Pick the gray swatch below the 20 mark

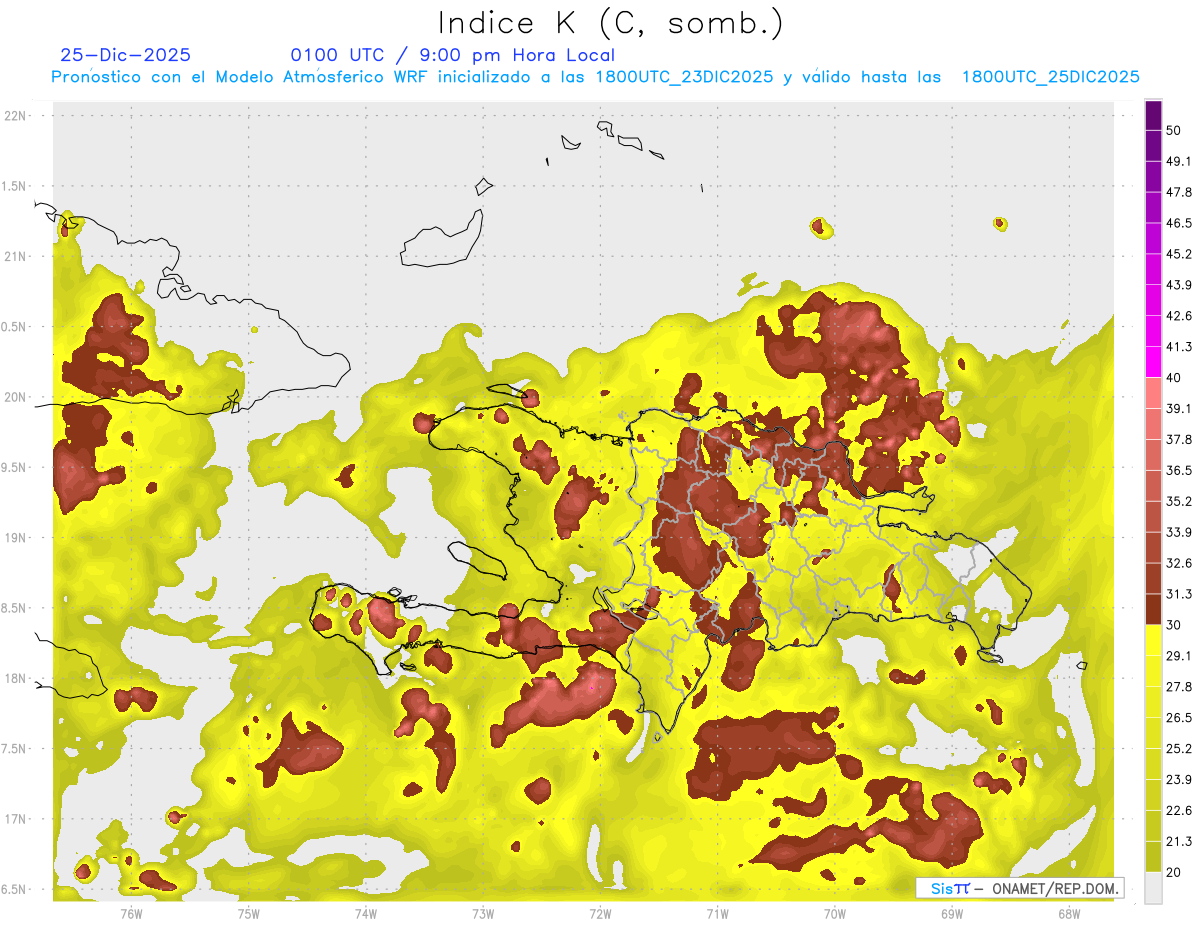(1153, 888)
